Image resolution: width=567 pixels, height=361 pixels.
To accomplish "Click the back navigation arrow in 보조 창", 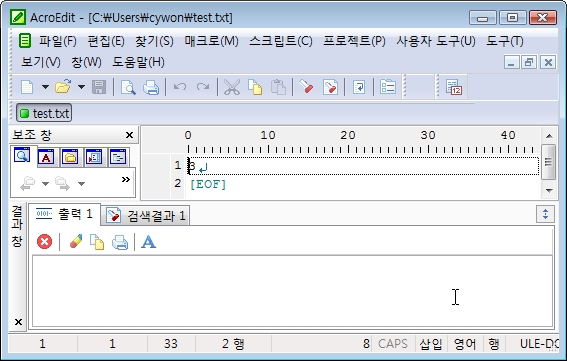I will click(28, 183).
